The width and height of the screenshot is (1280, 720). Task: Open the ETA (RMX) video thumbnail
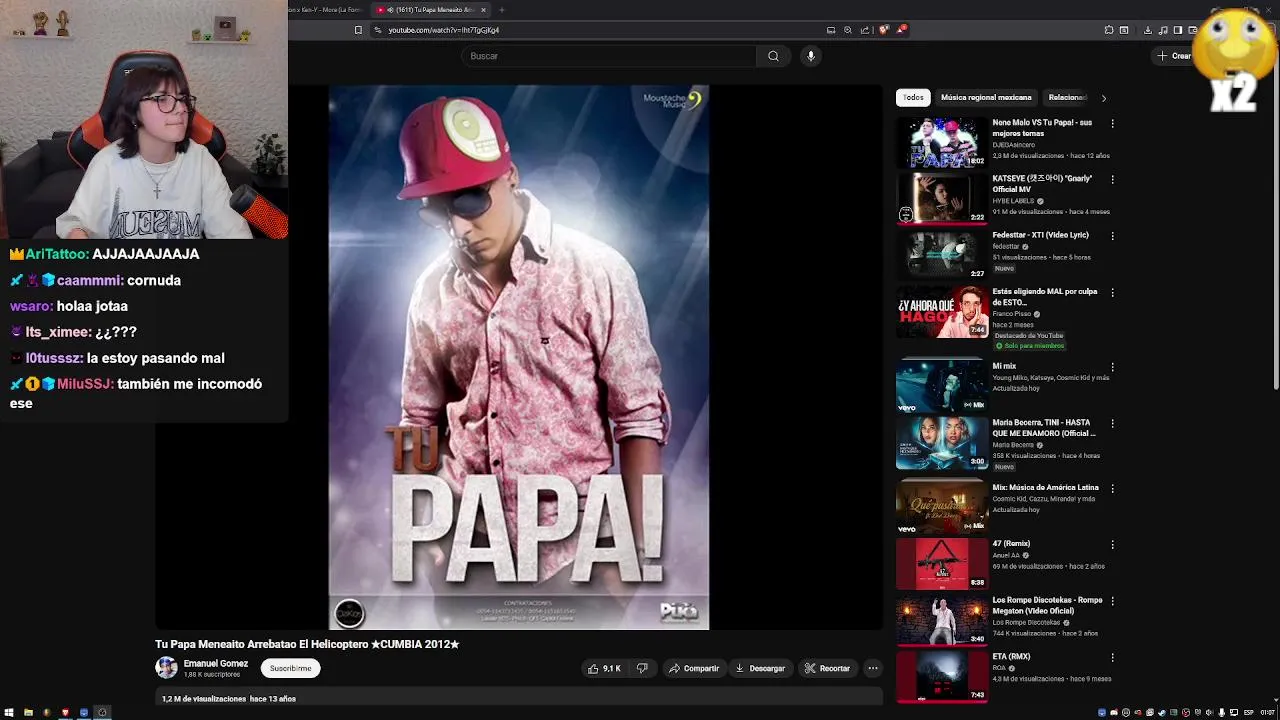click(941, 677)
